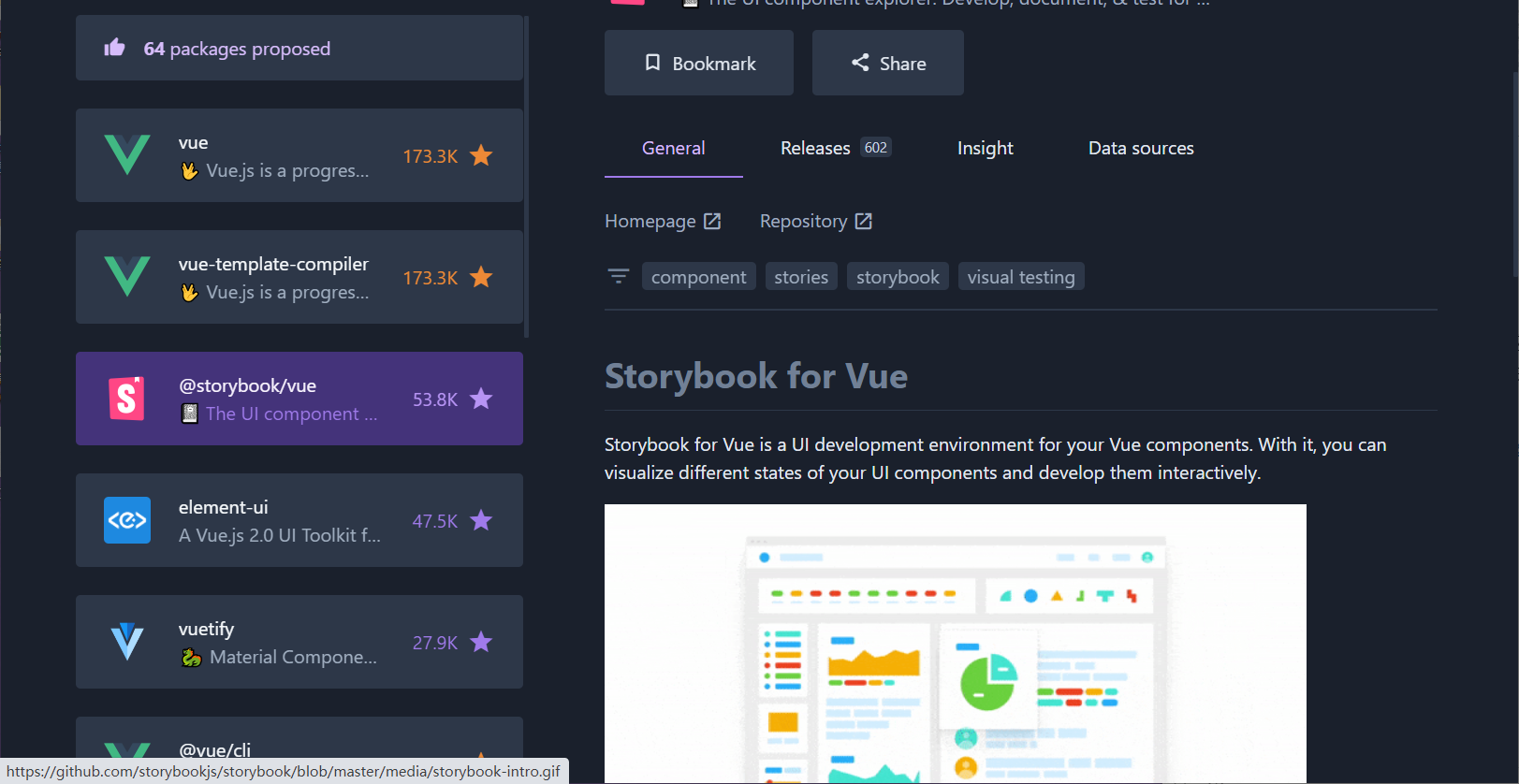The width and height of the screenshot is (1519, 784).
Task: Click the snake emoji in vuetify description
Action: pos(191,658)
